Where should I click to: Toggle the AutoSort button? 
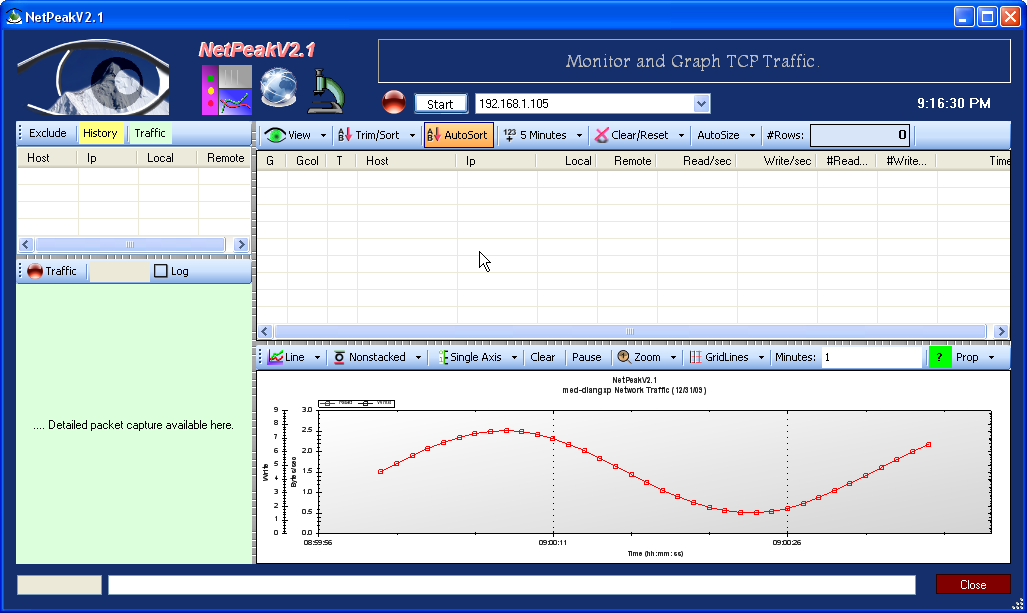[x=458, y=135]
